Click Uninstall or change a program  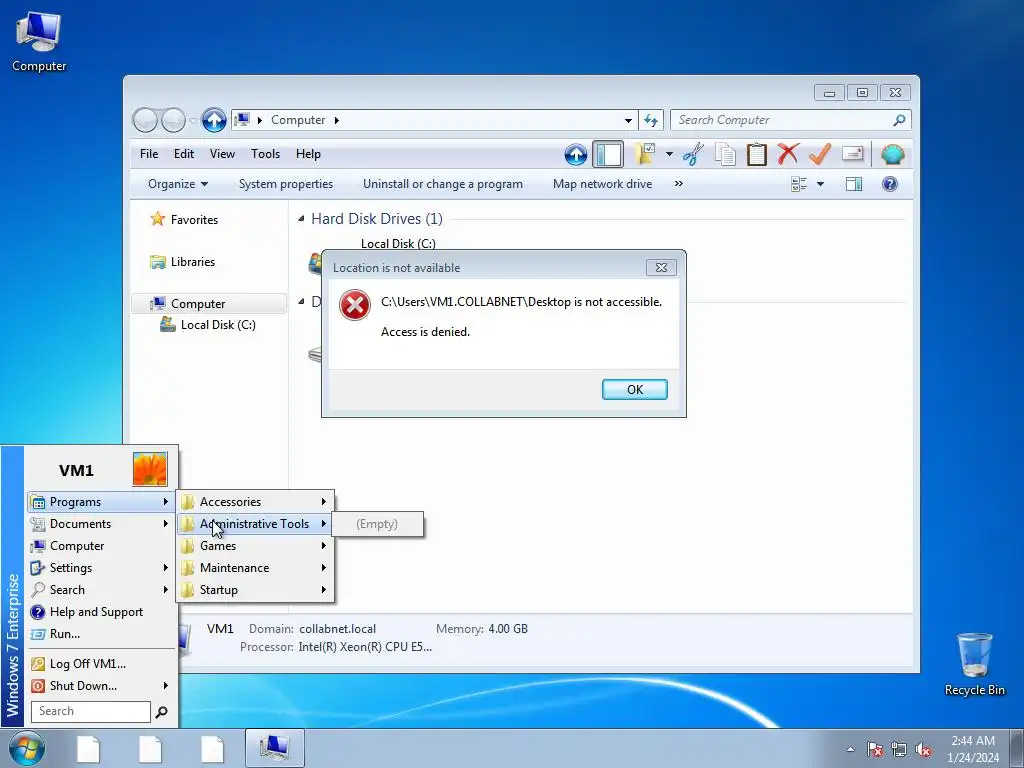click(443, 184)
